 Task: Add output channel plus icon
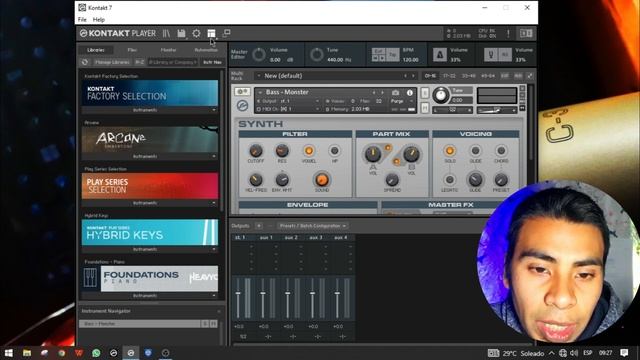[x=259, y=226]
